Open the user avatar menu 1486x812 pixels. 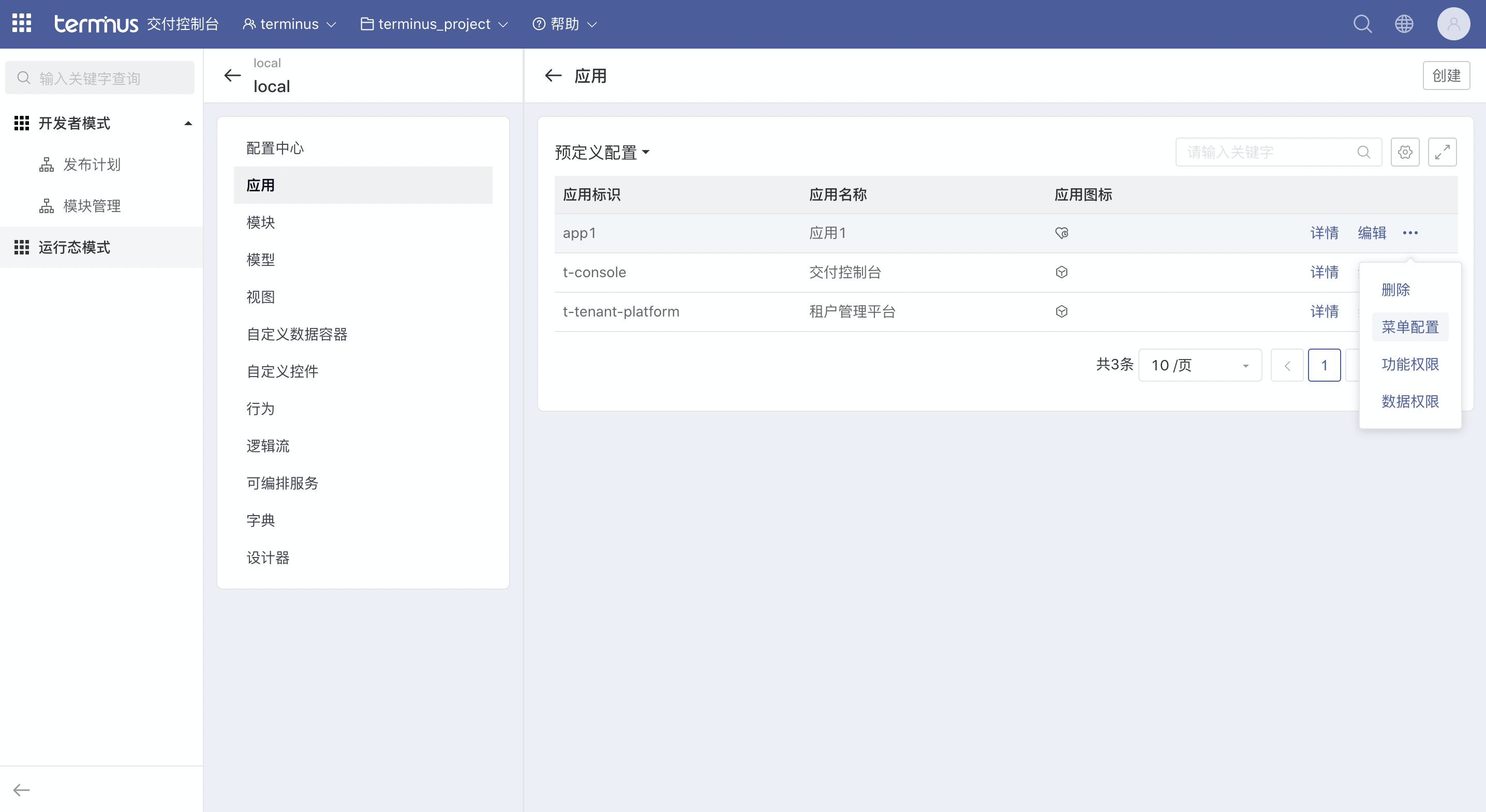[x=1453, y=24]
